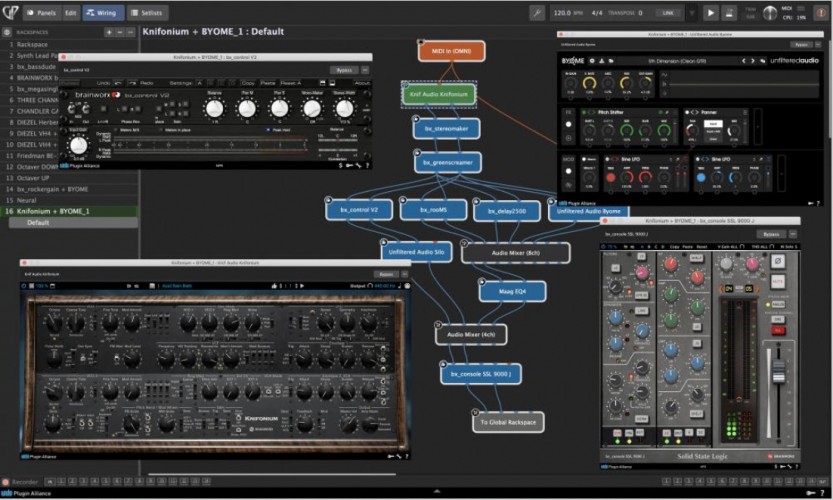This screenshot has height=500, width=833.
Task: Click the Balance knob in bx_control
Action: tap(214, 108)
